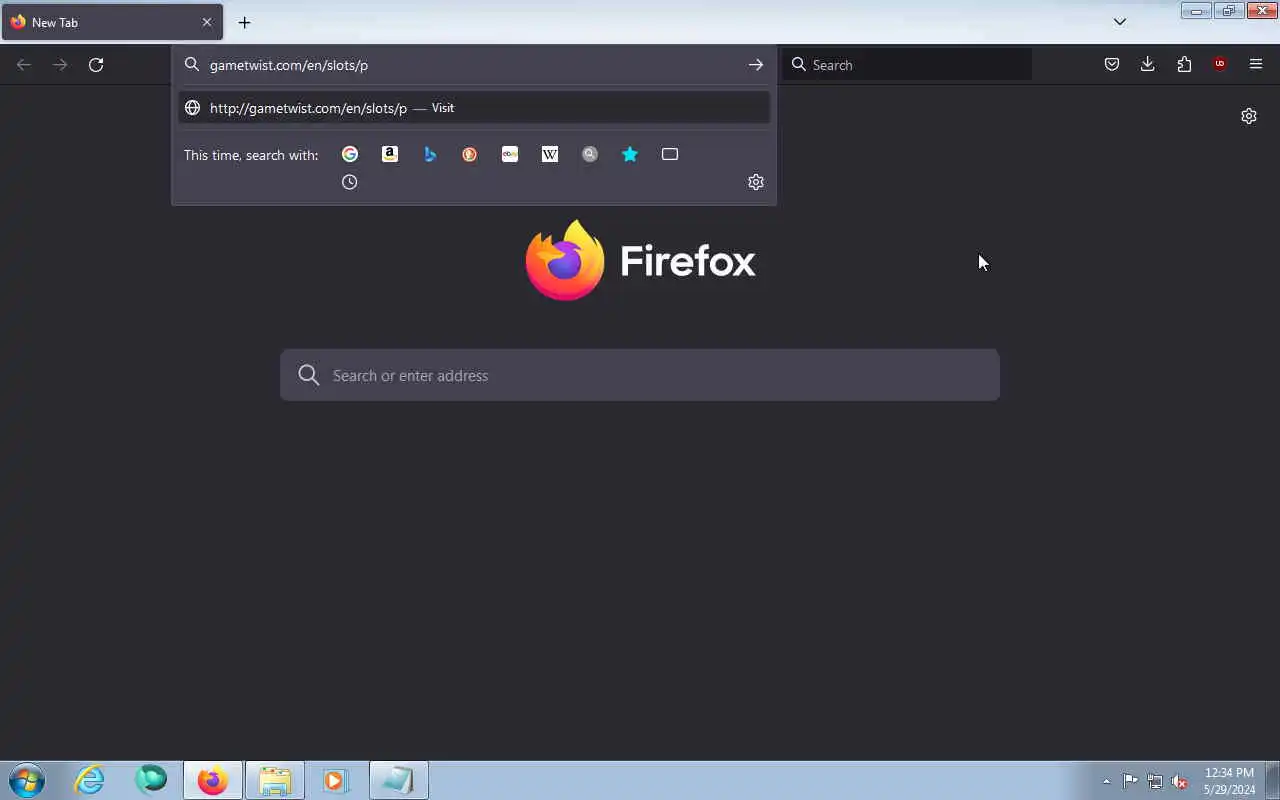Search bookmarks with the star icon
The width and height of the screenshot is (1280, 800).
(630, 154)
